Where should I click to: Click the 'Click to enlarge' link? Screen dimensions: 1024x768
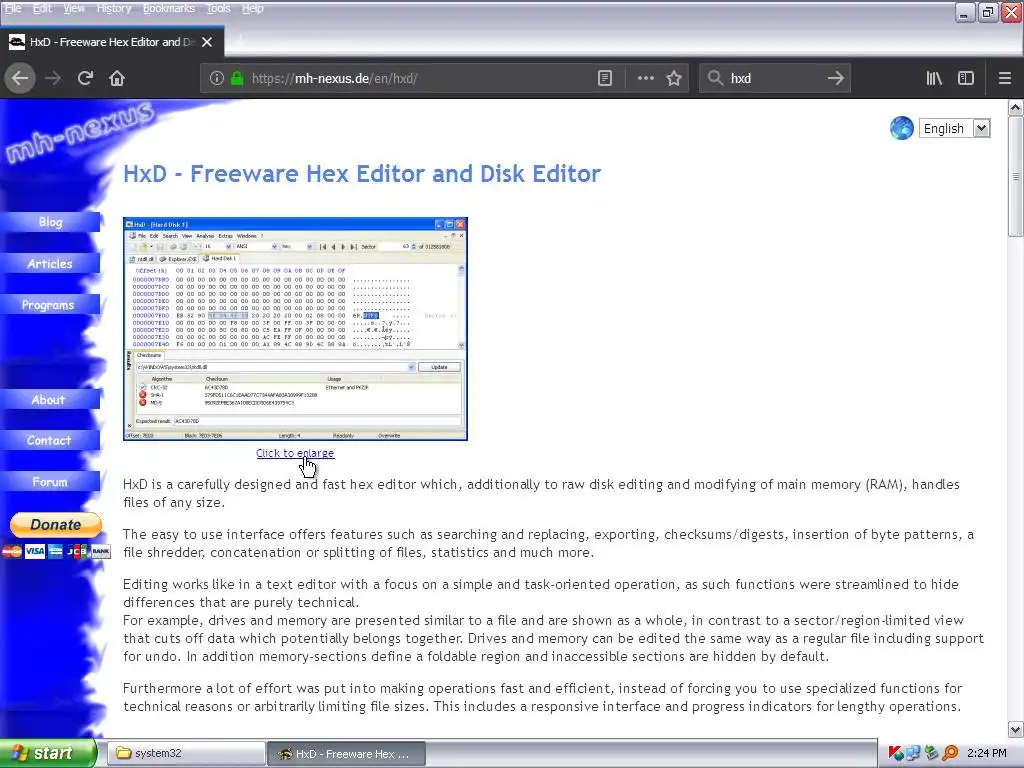point(295,453)
